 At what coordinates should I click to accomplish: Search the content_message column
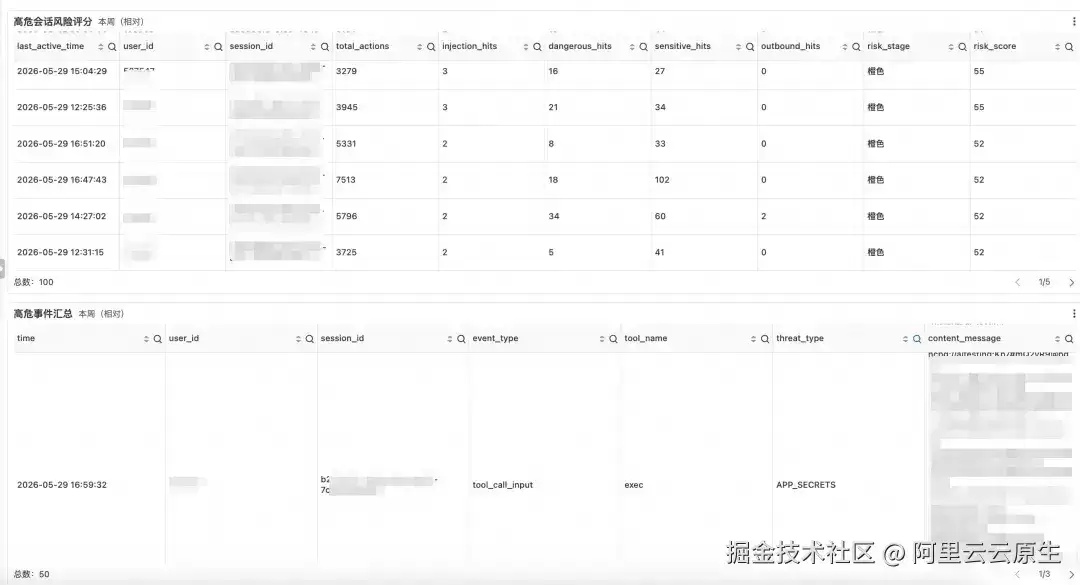tap(1069, 339)
